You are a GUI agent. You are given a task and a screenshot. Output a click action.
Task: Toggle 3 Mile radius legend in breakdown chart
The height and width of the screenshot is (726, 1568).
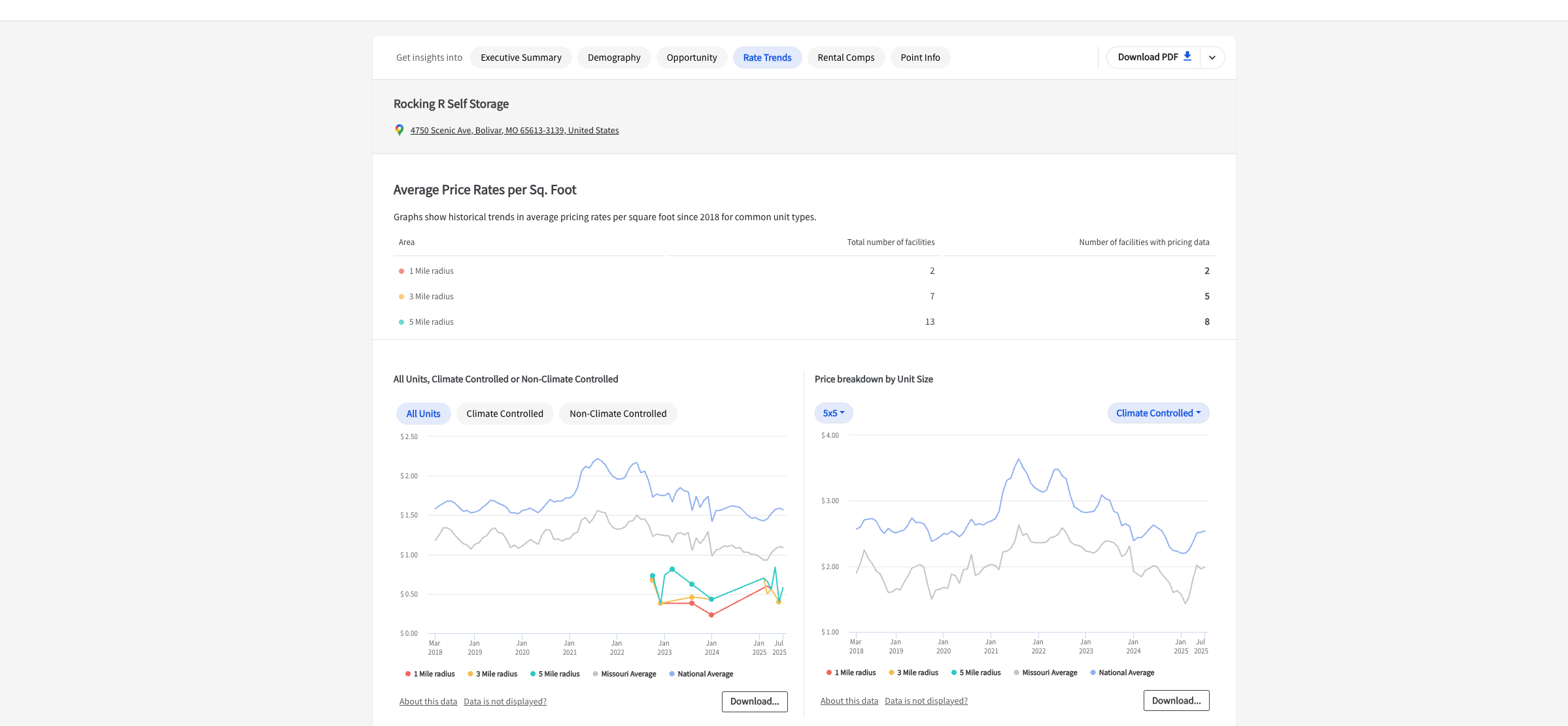coord(913,672)
